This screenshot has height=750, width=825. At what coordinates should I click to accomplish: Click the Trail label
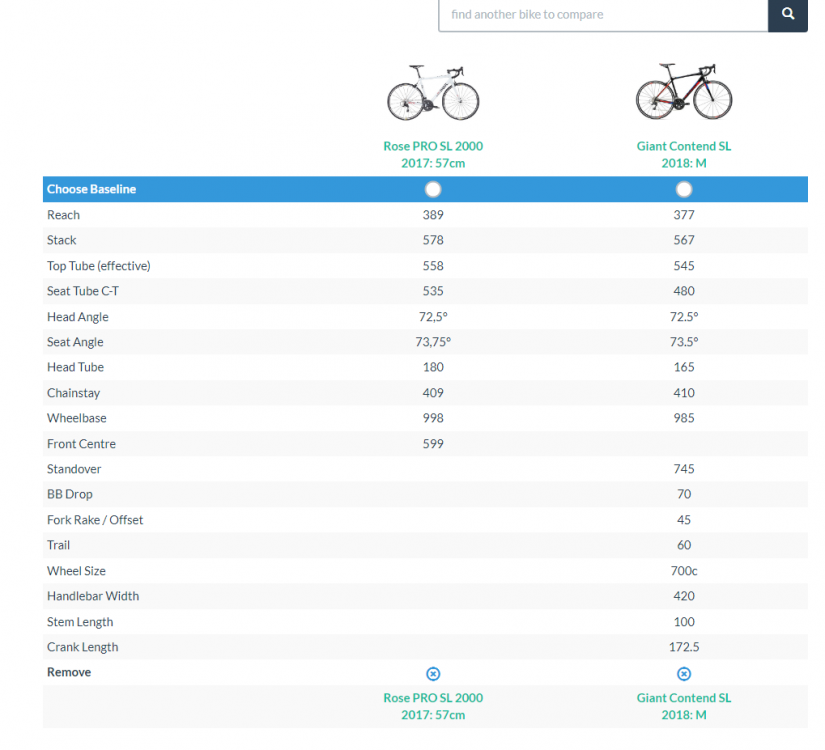pos(58,545)
